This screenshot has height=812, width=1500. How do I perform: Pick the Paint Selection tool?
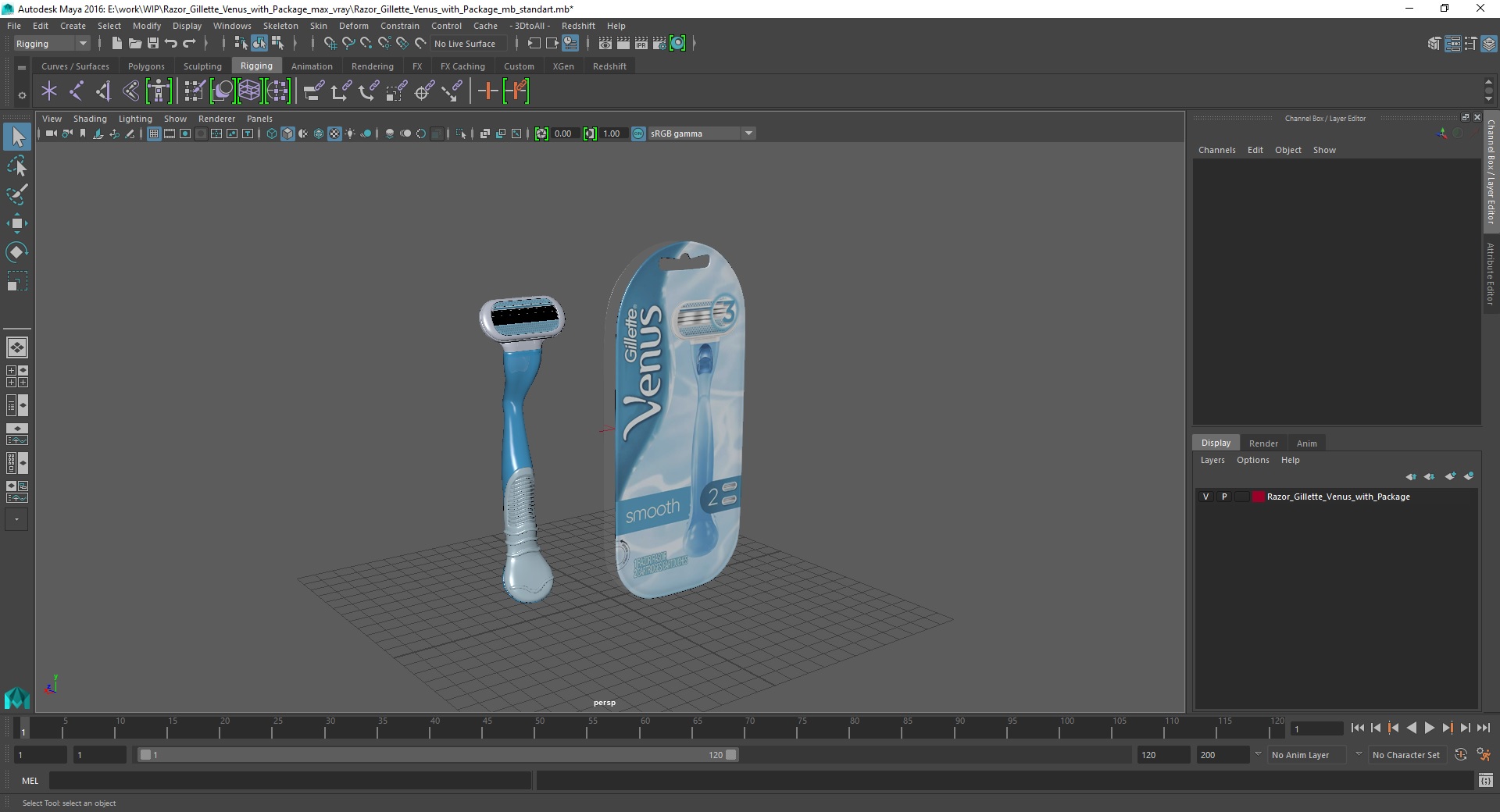point(17,194)
